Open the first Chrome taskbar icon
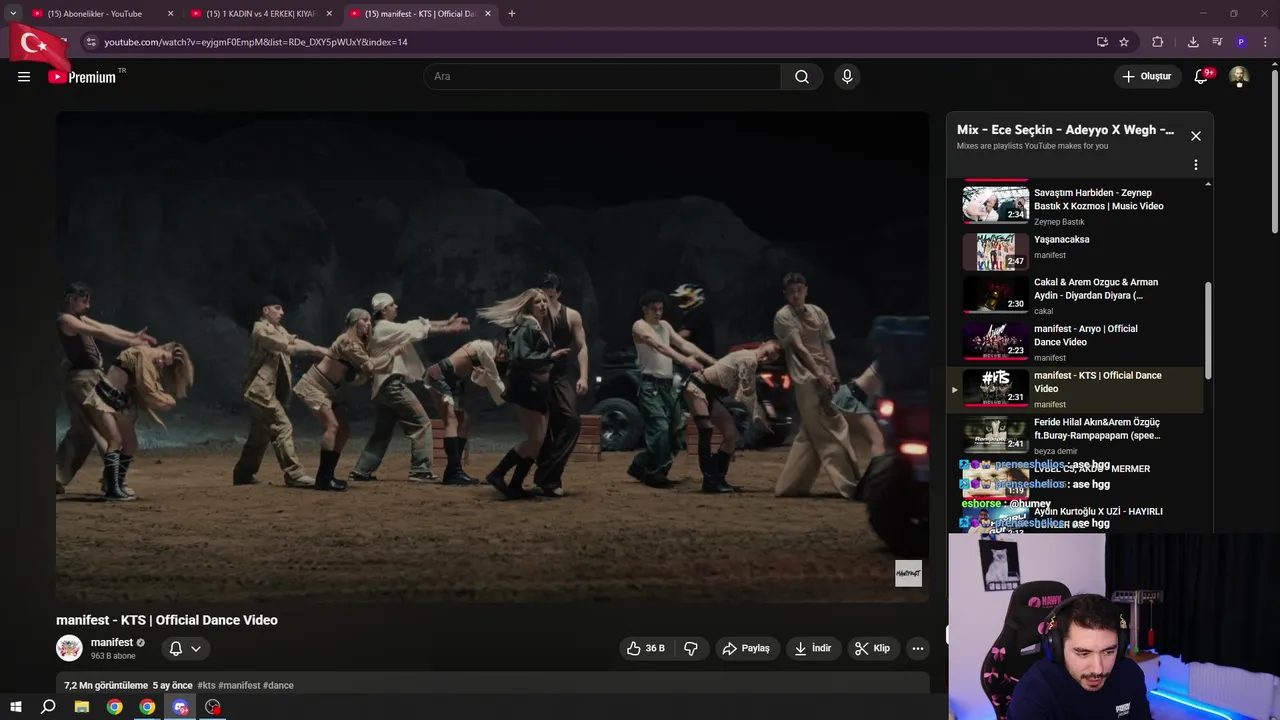This screenshot has height=720, width=1280. point(115,707)
